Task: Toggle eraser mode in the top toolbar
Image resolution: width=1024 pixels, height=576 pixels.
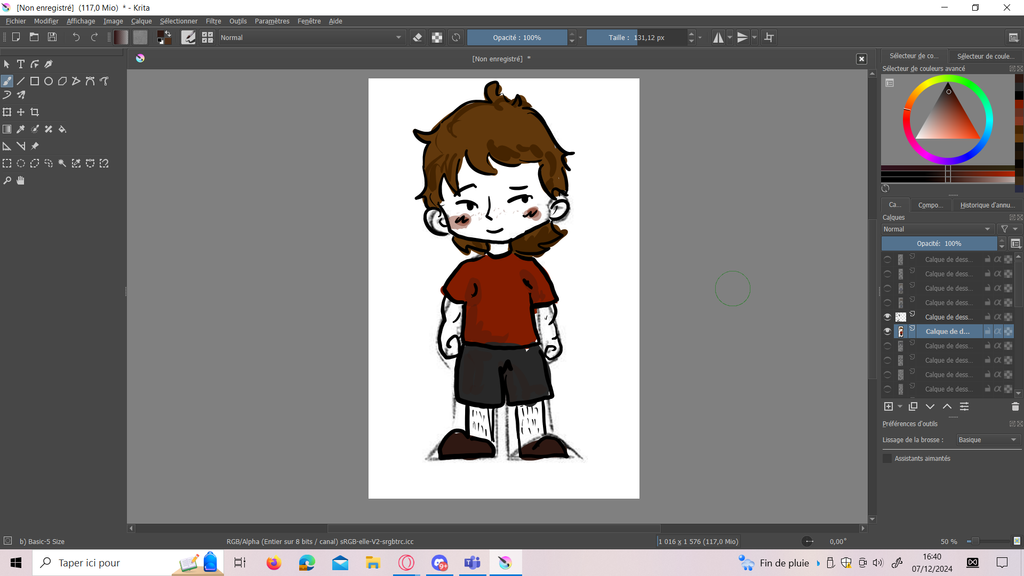Action: pos(418,37)
